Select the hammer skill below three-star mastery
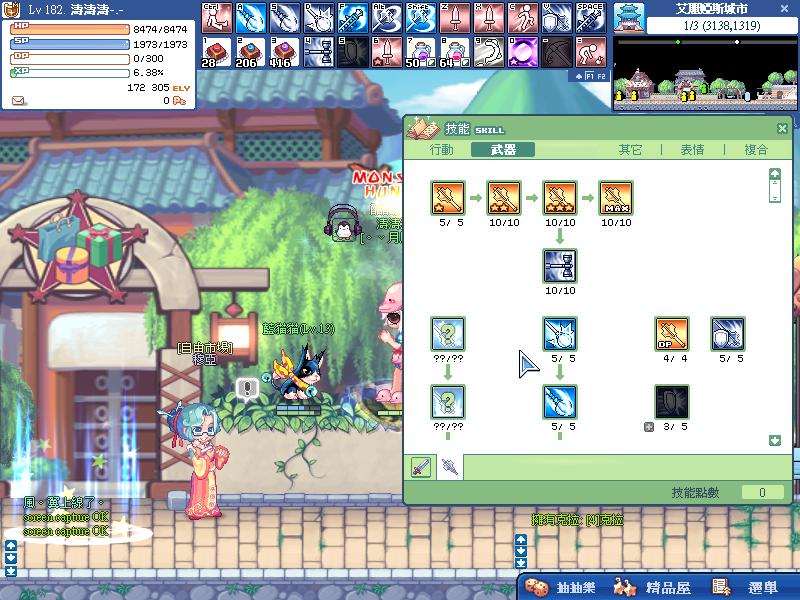The image size is (800, 600). [560, 266]
